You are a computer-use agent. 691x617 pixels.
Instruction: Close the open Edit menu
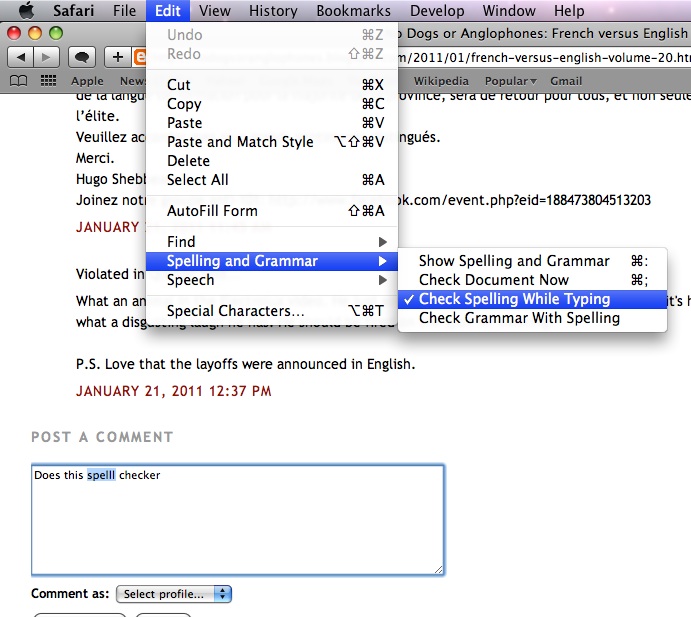(168, 10)
